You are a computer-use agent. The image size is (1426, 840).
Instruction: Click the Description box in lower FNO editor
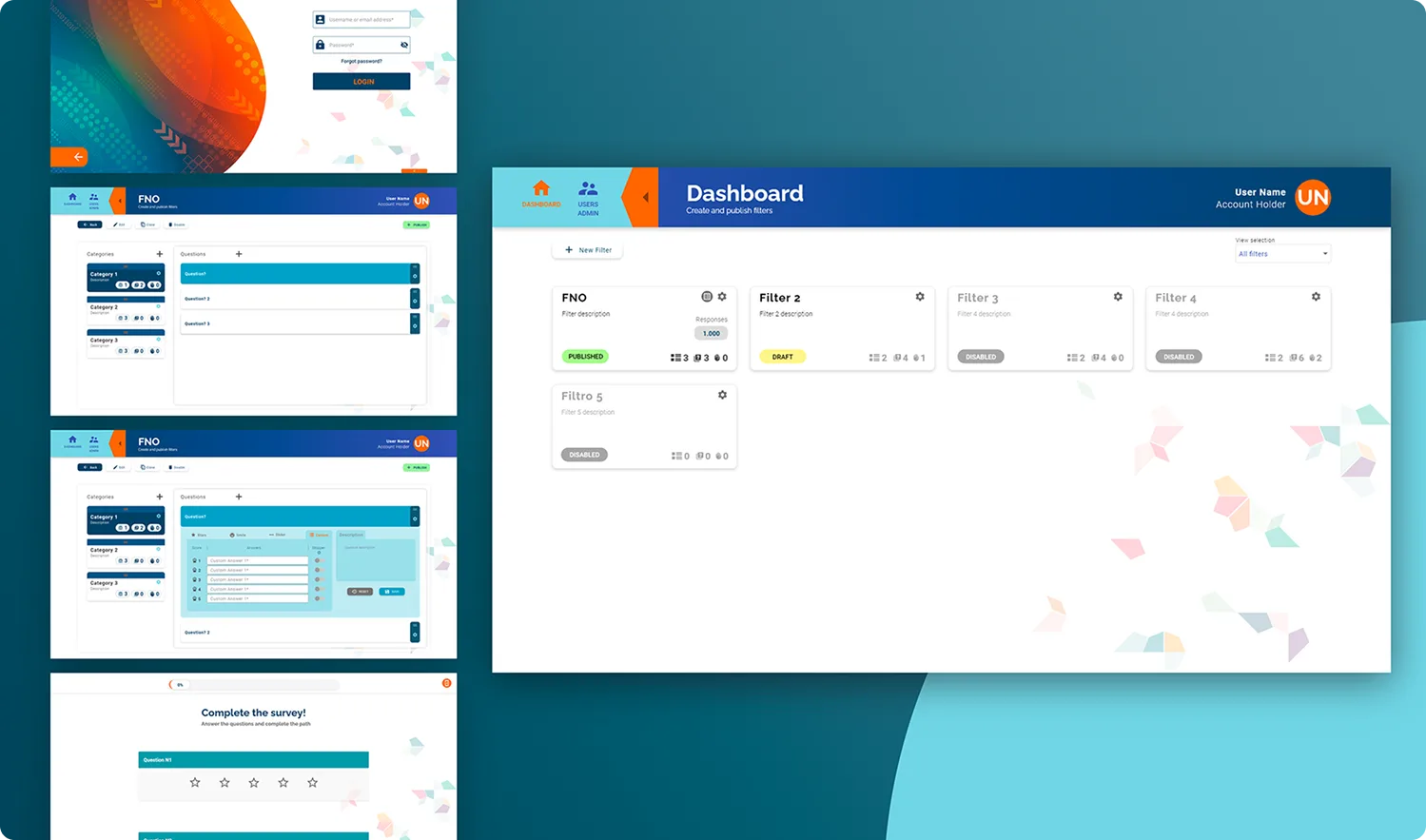pyautogui.click(x=376, y=560)
